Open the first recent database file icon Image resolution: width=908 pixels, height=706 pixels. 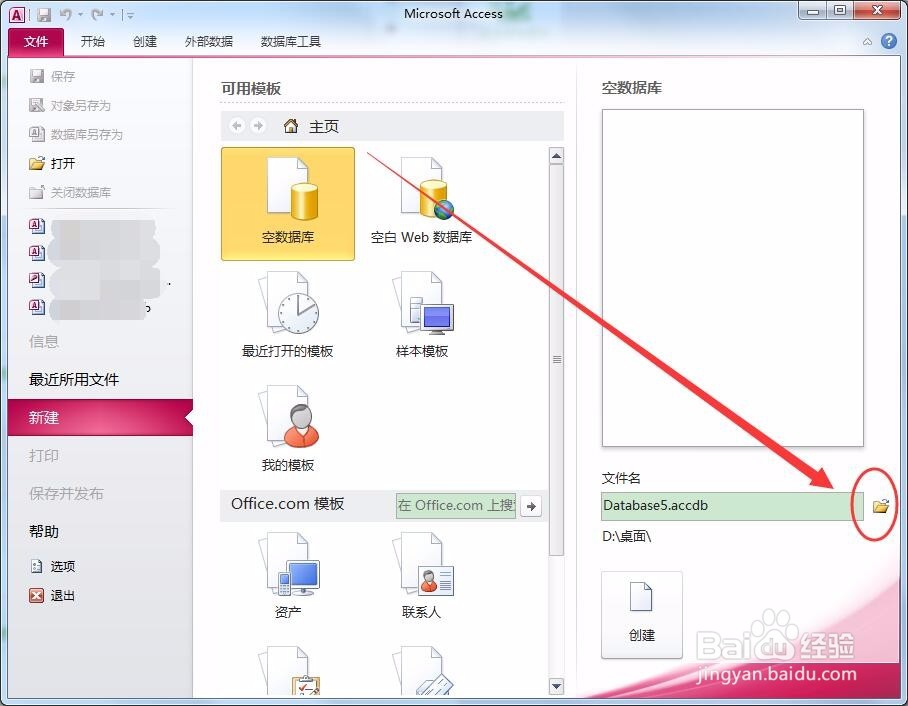pos(36,225)
